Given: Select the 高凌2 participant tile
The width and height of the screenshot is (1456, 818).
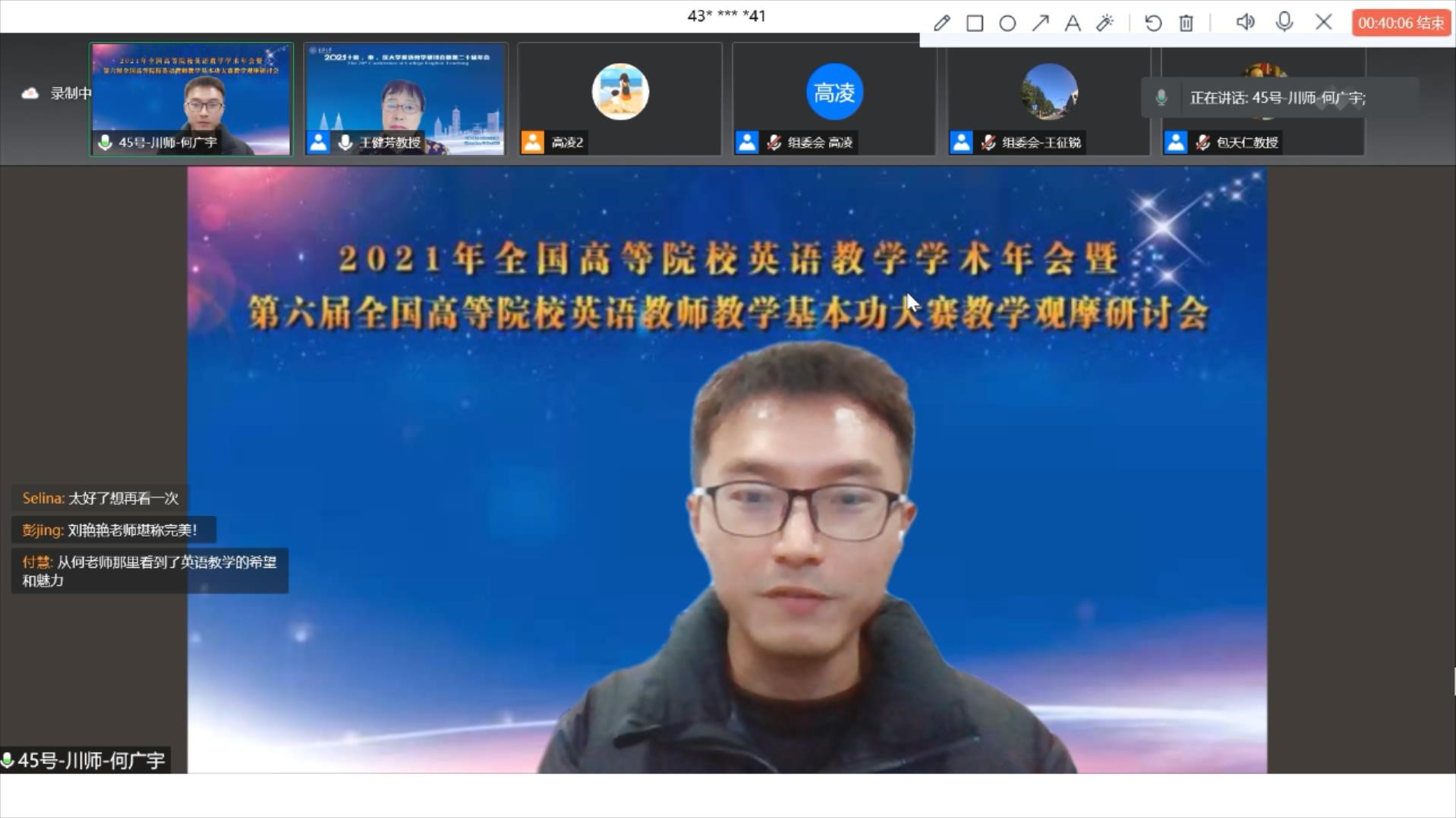Looking at the screenshot, I should pos(619,99).
